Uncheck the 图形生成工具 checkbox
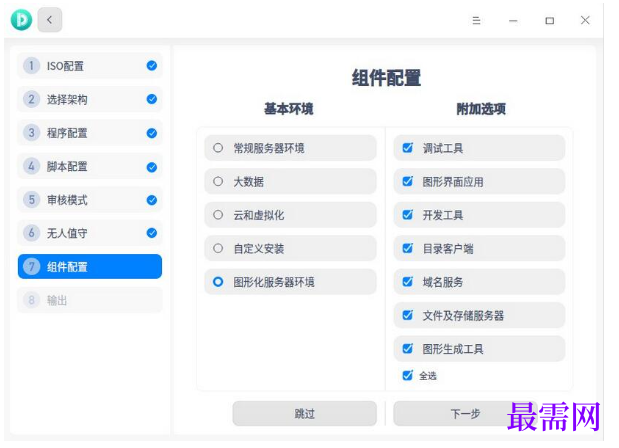Image resolution: width=619 pixels, height=448 pixels. click(x=407, y=349)
